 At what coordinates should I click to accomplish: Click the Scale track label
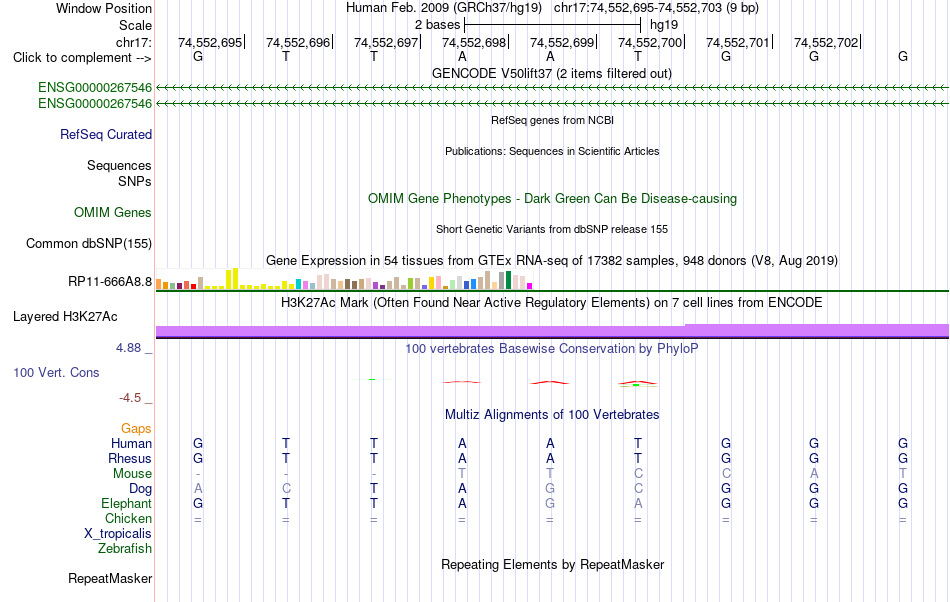coord(135,25)
